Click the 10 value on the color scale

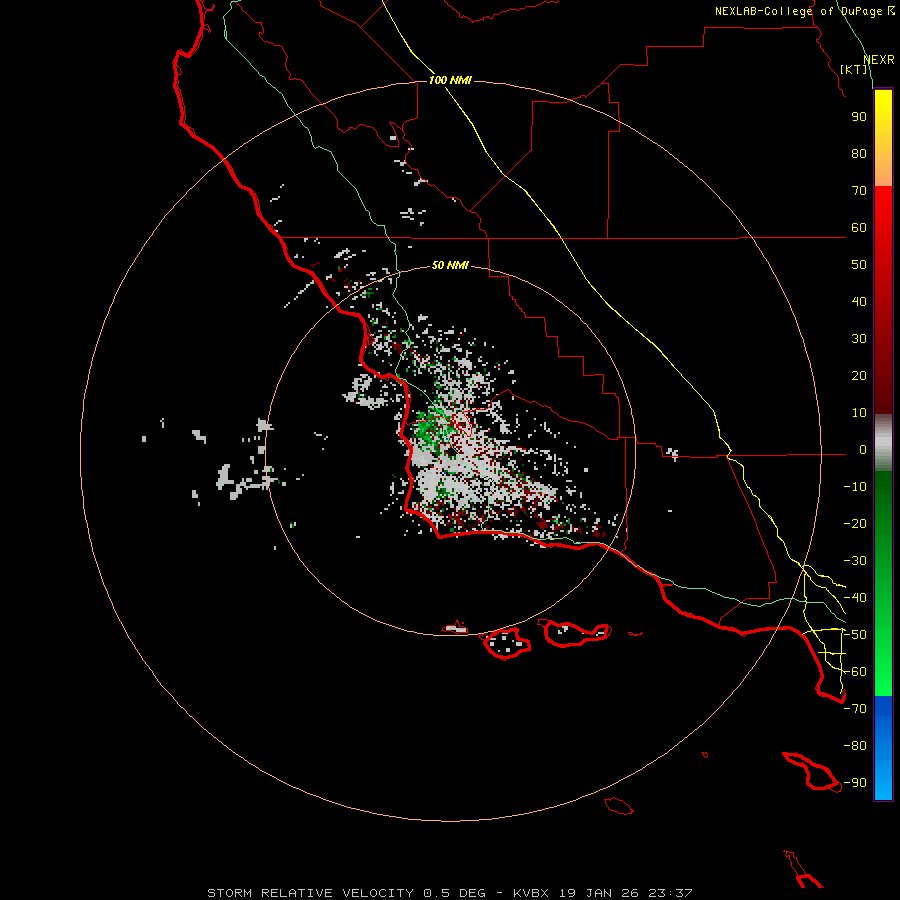click(859, 413)
